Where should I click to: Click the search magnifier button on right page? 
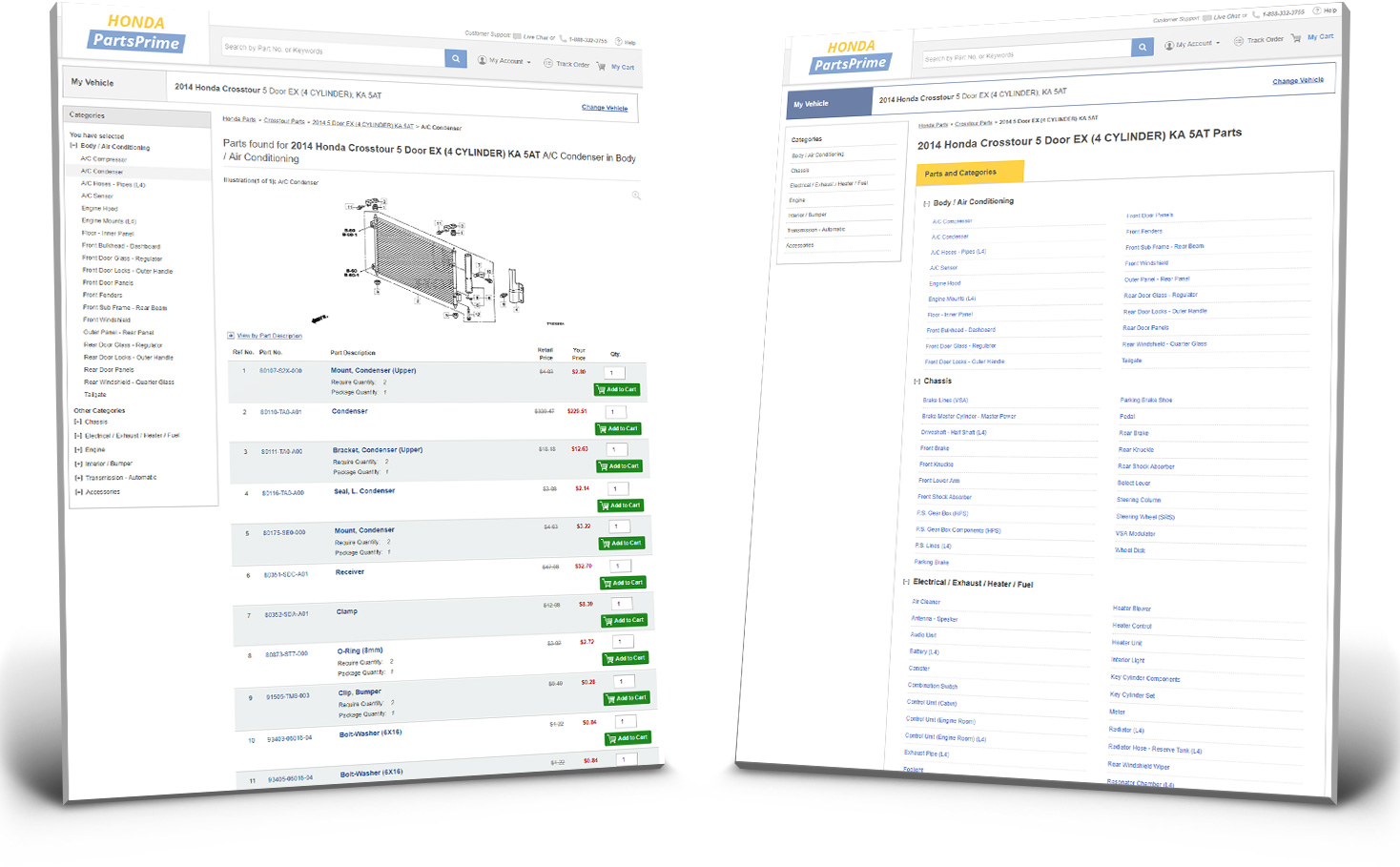coord(1142,48)
